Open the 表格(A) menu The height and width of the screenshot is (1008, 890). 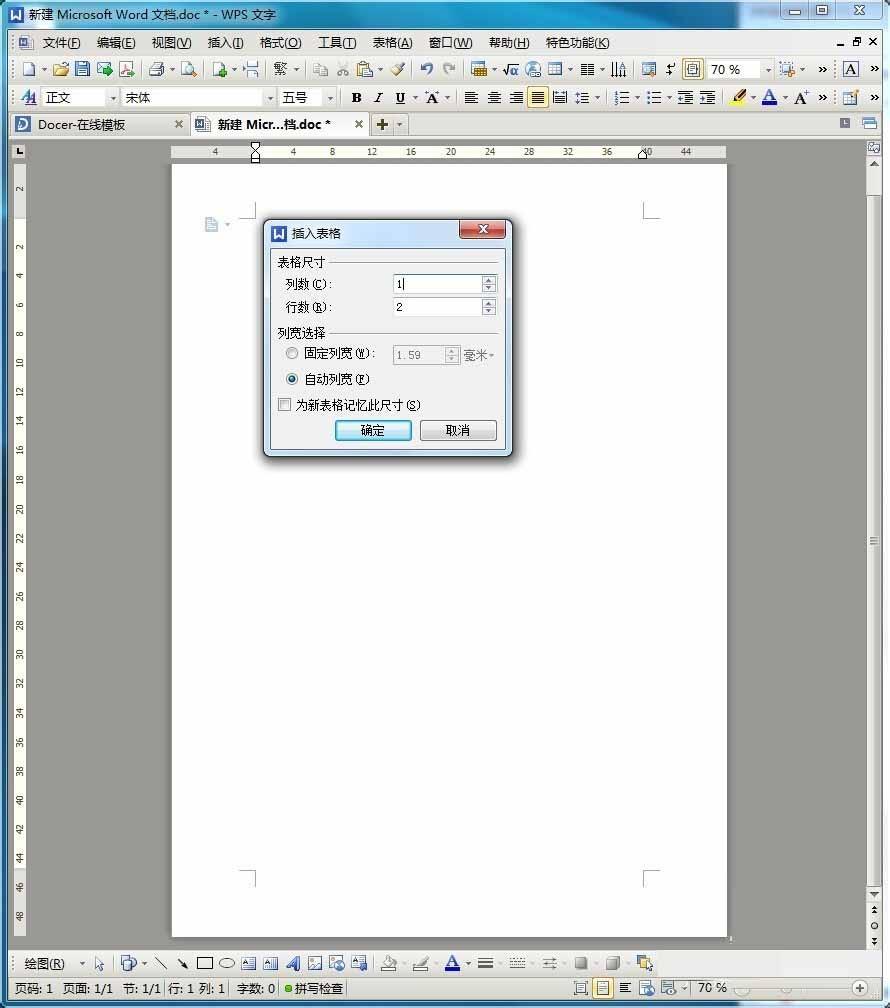tap(392, 43)
